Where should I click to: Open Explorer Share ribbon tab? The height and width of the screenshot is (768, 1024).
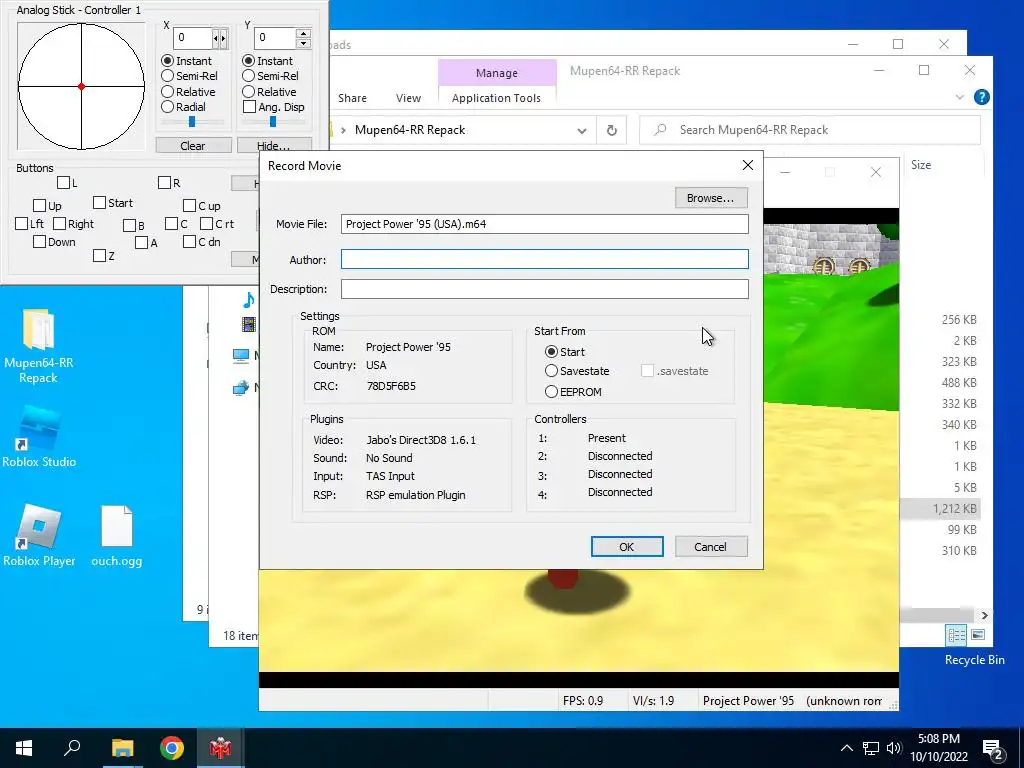(352, 98)
